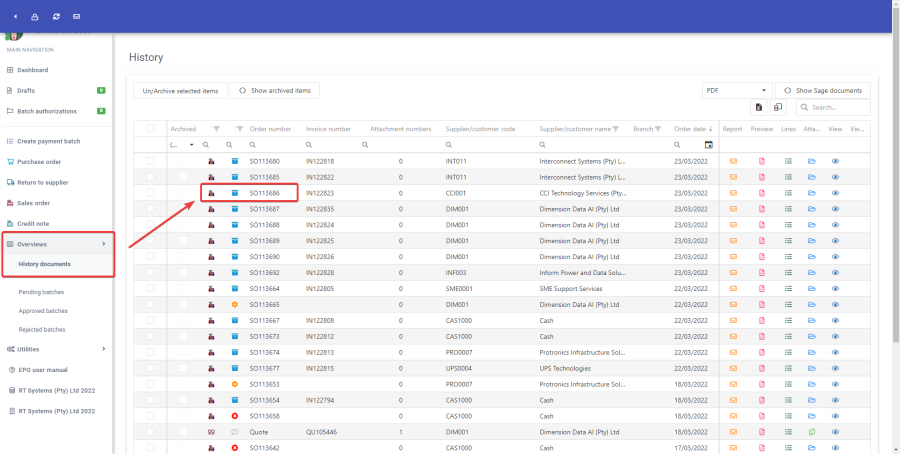Open Dashboard from the sidebar
Screen dimensions: 900x454
tap(32, 70)
